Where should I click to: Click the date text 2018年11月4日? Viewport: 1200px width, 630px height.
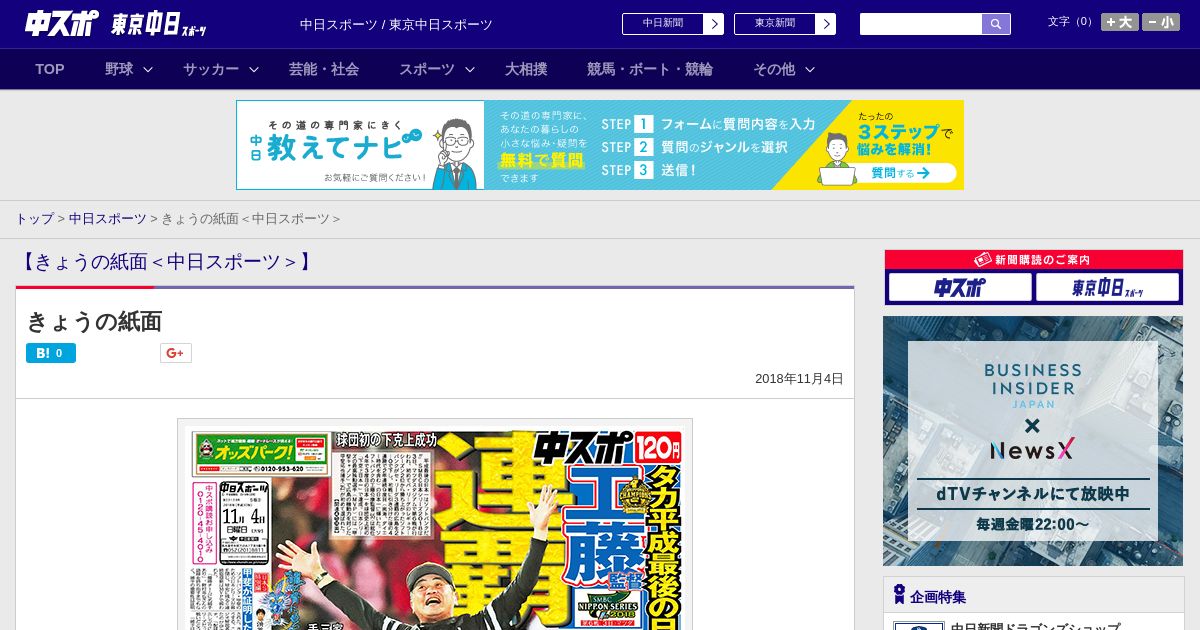799,379
